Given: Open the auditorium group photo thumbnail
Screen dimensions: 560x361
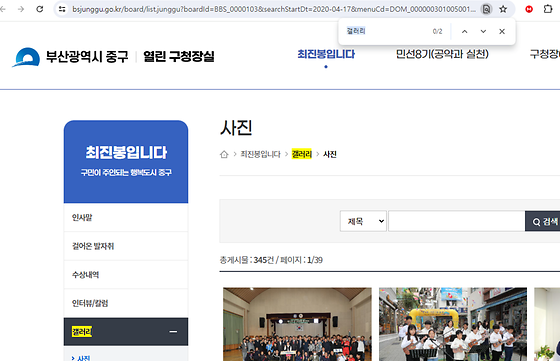Looking at the screenshot, I should (x=297, y=324).
